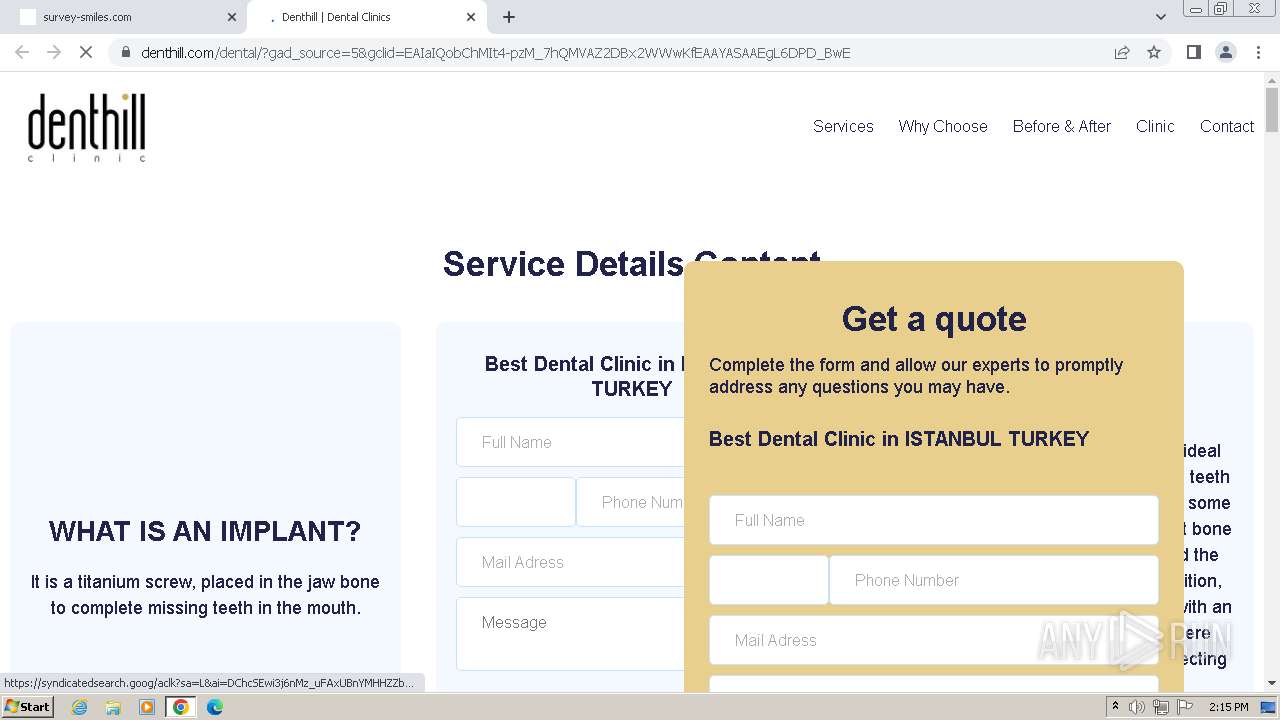
Task: Click the page vertical scrollbar thumb
Action: (x=1272, y=110)
